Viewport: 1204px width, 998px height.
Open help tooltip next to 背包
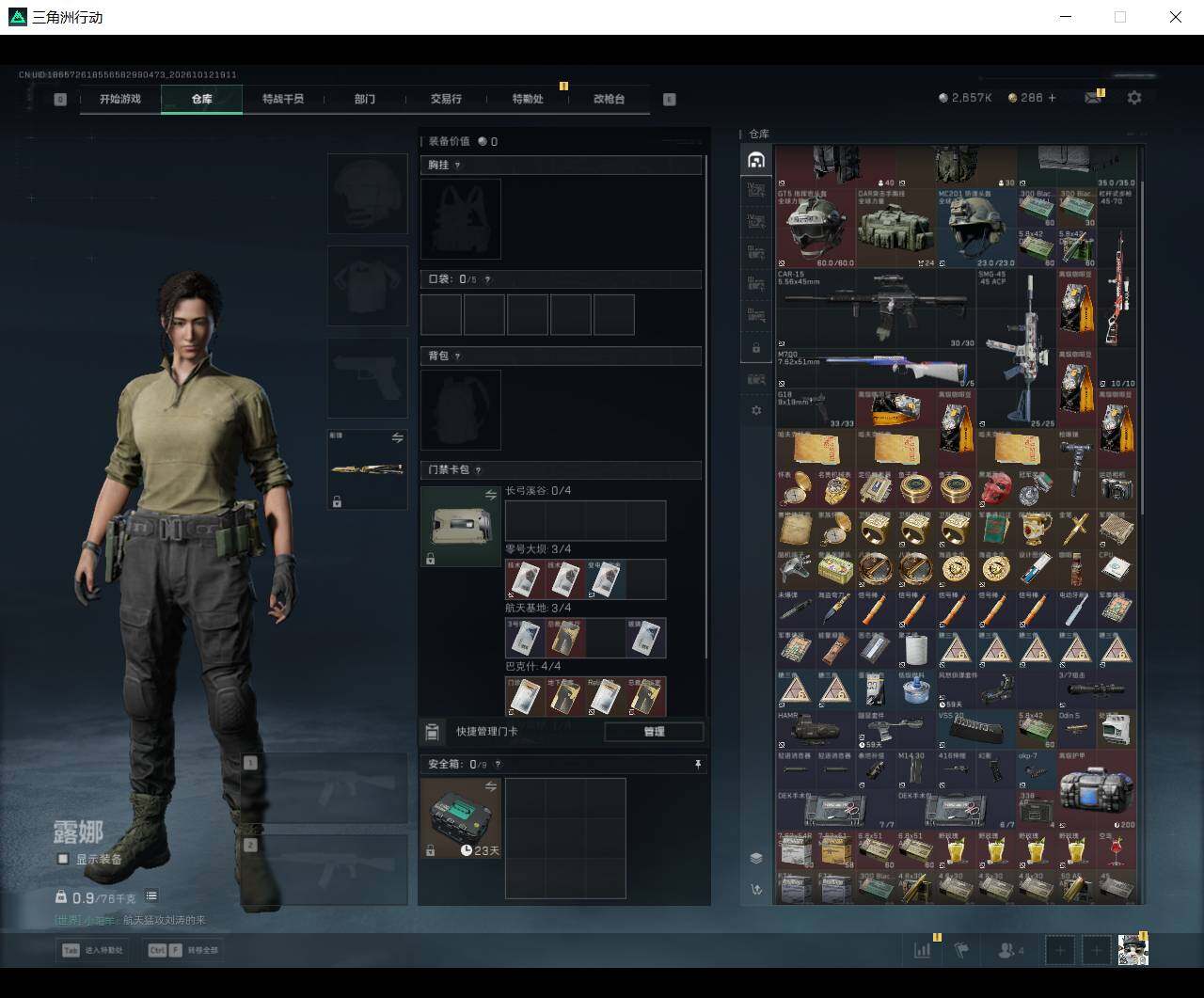pos(458,356)
